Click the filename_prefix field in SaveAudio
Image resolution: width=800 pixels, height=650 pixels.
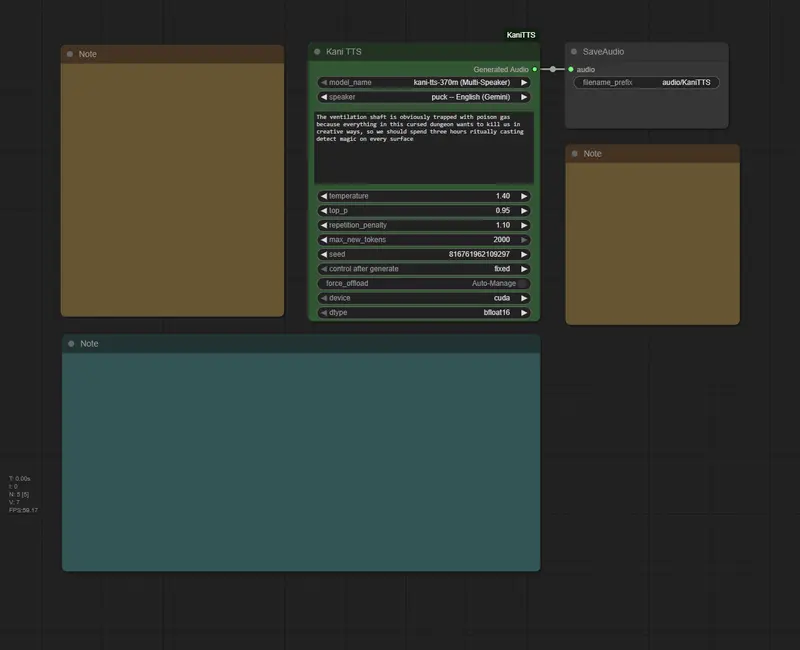click(646, 83)
